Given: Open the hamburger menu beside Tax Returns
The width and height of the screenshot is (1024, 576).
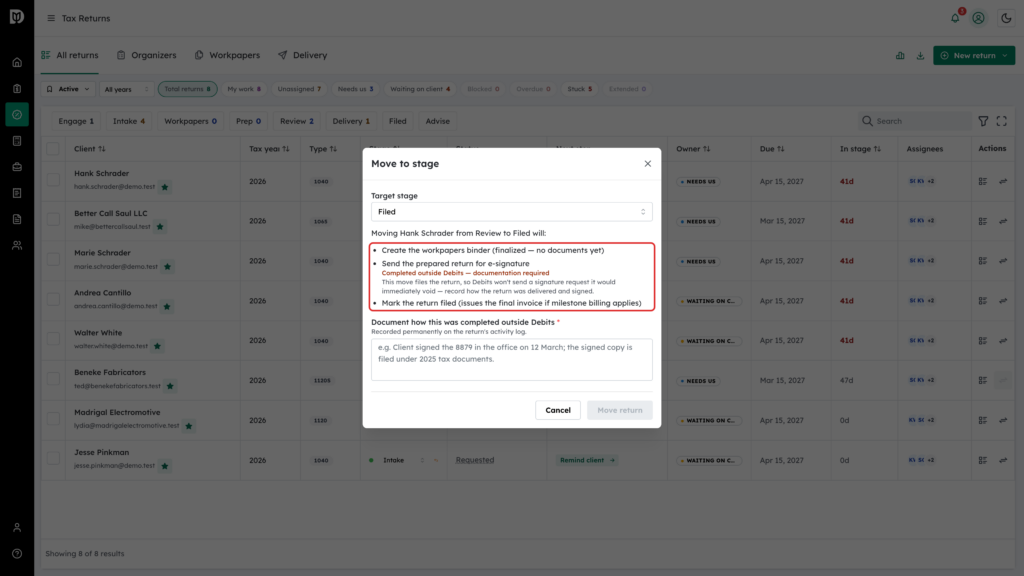Looking at the screenshot, I should [51, 18].
